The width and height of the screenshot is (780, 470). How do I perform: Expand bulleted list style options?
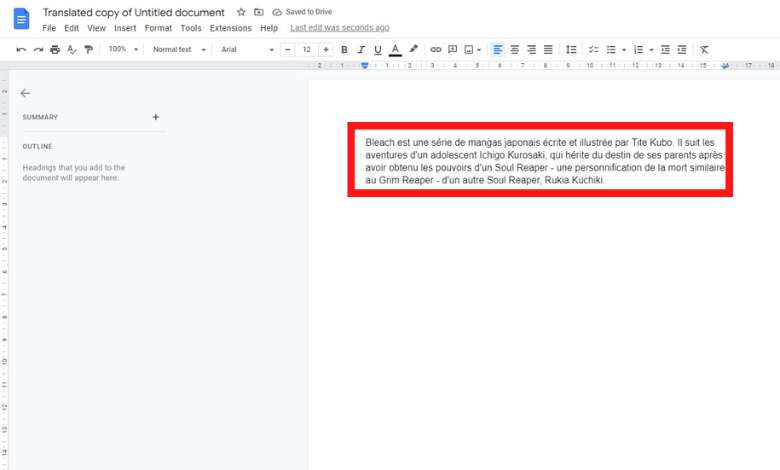[624, 50]
